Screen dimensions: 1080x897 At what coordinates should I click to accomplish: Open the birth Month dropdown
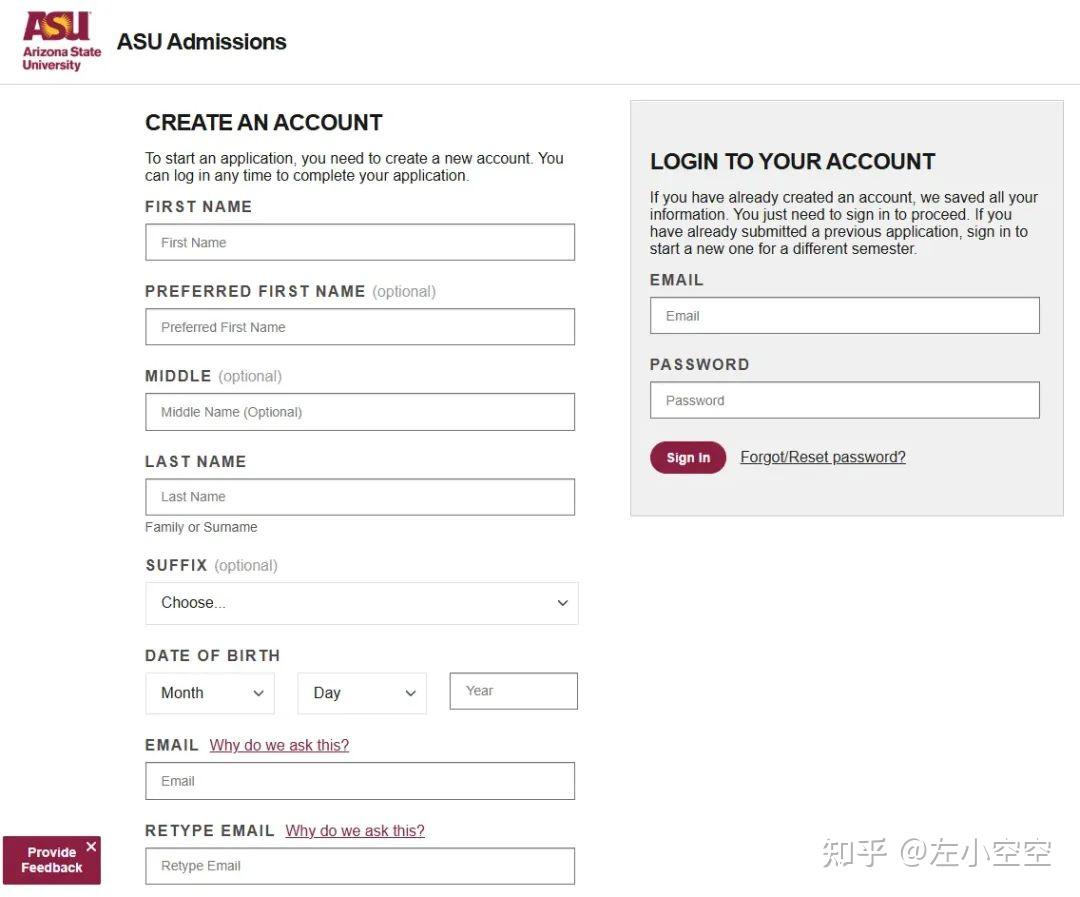210,693
